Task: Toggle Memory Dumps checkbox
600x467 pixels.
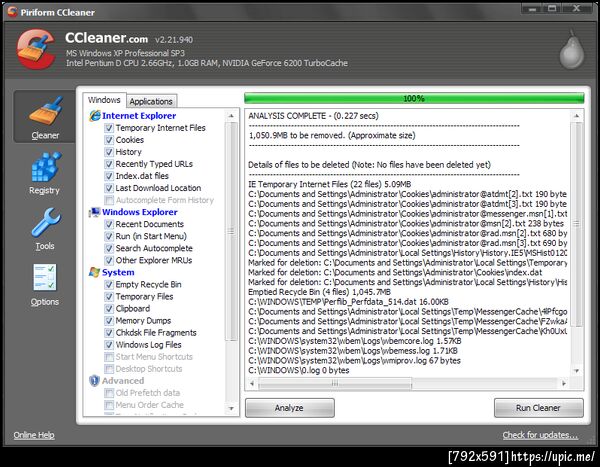Action: click(109, 321)
